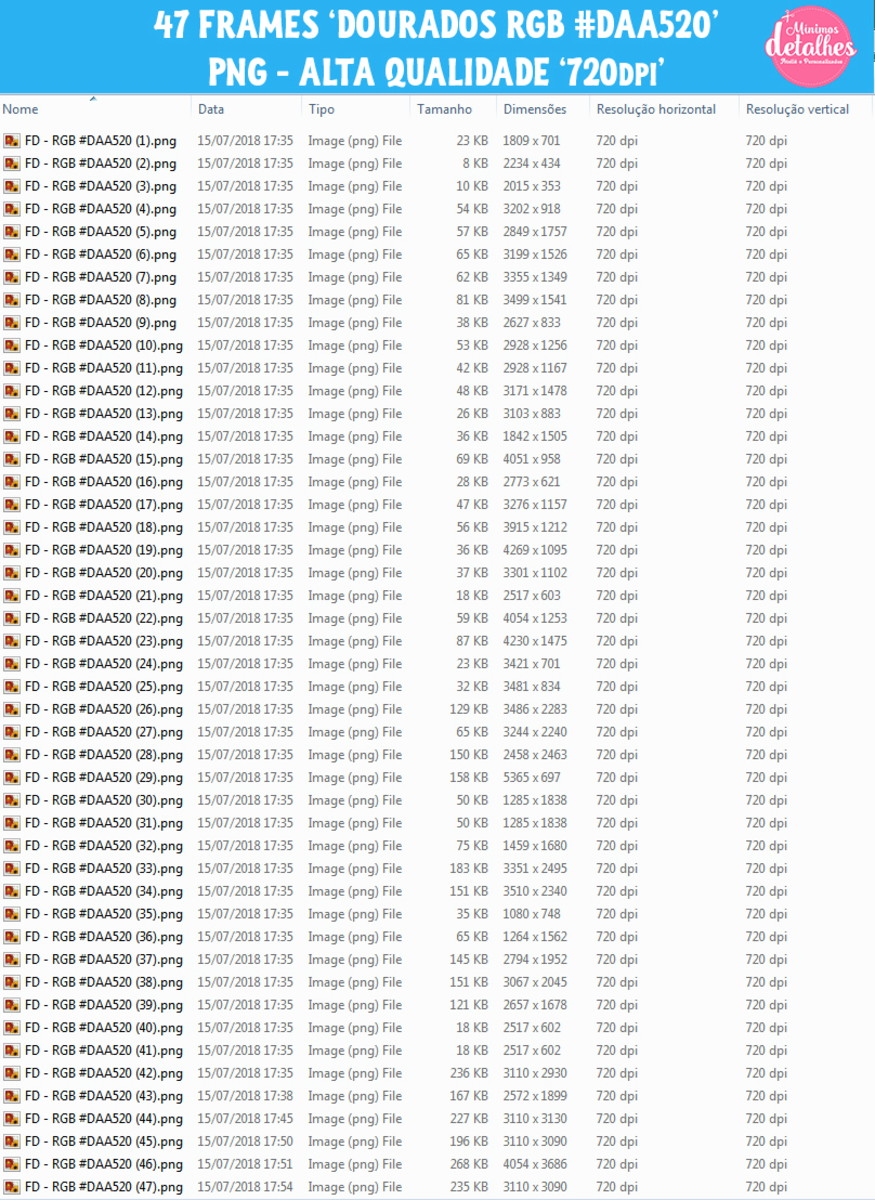
Task: Select file FD - RGB #DAA520 (15).png by name
Action: point(104,459)
